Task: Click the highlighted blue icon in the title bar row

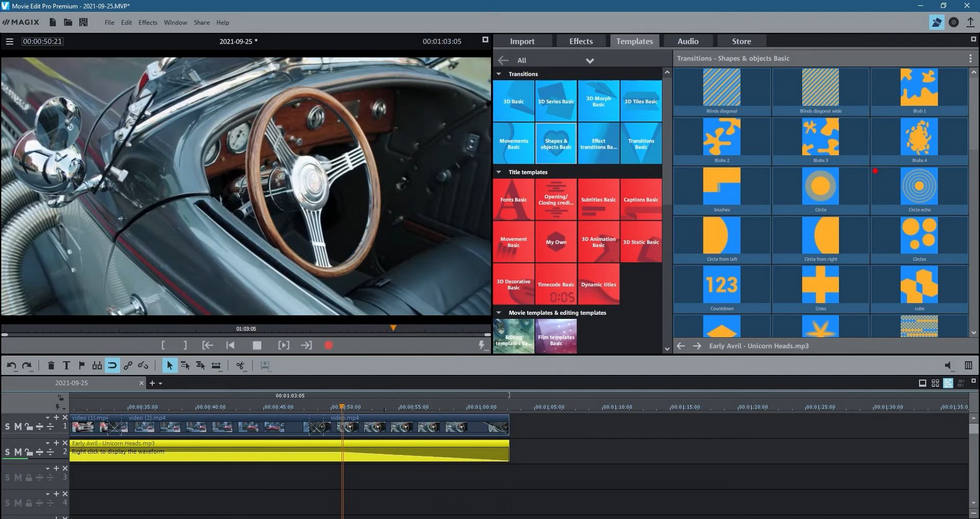Action: click(936, 23)
